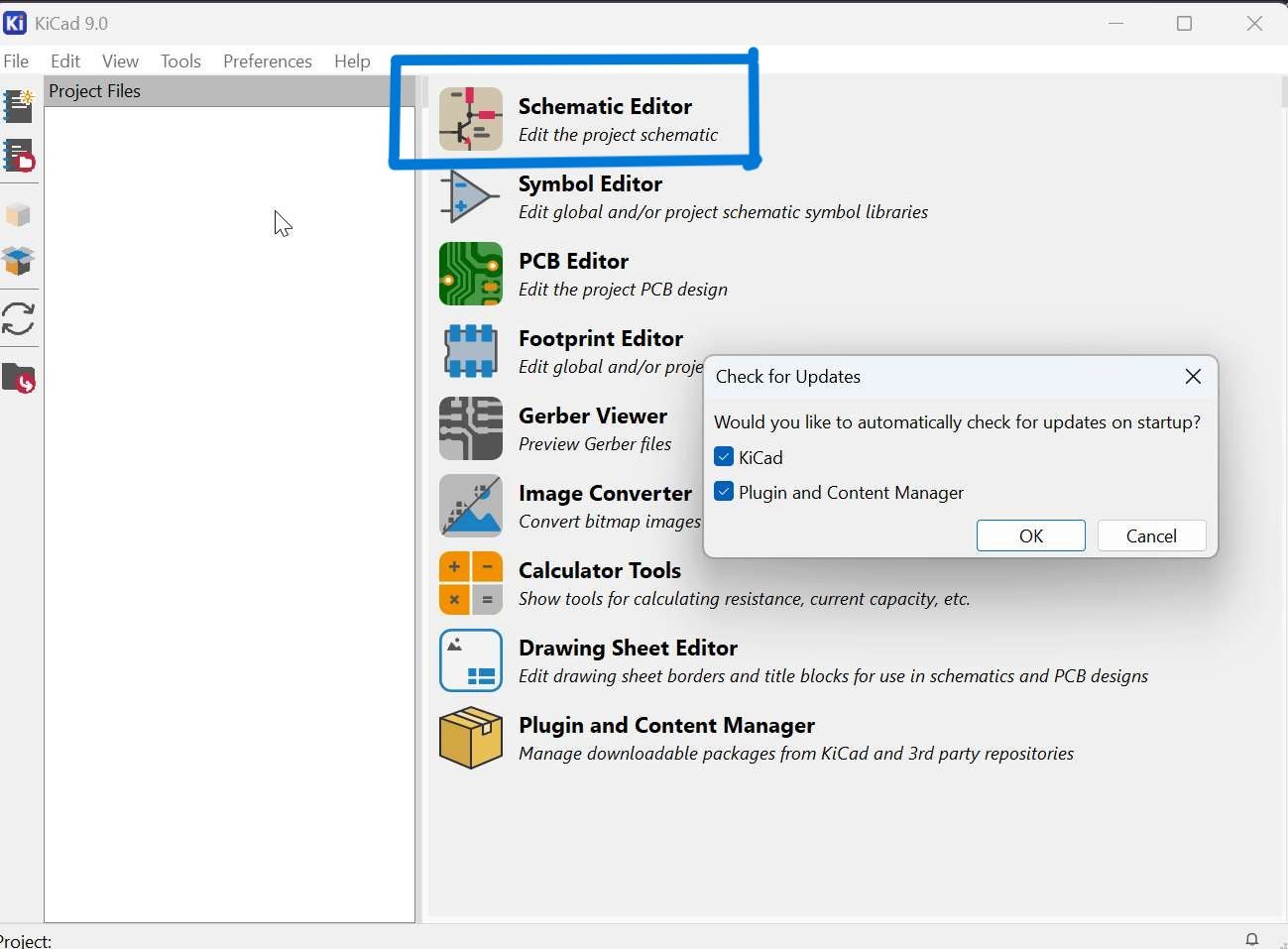Click 'Preview Gerber files' description
The image size is (1288, 949).
595,444
